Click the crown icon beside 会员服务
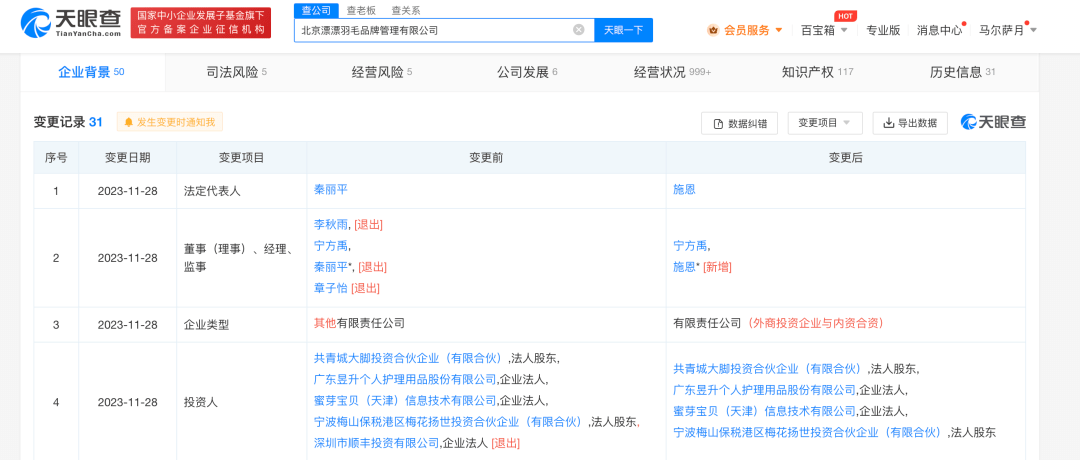The width and height of the screenshot is (1080, 460). (713, 30)
